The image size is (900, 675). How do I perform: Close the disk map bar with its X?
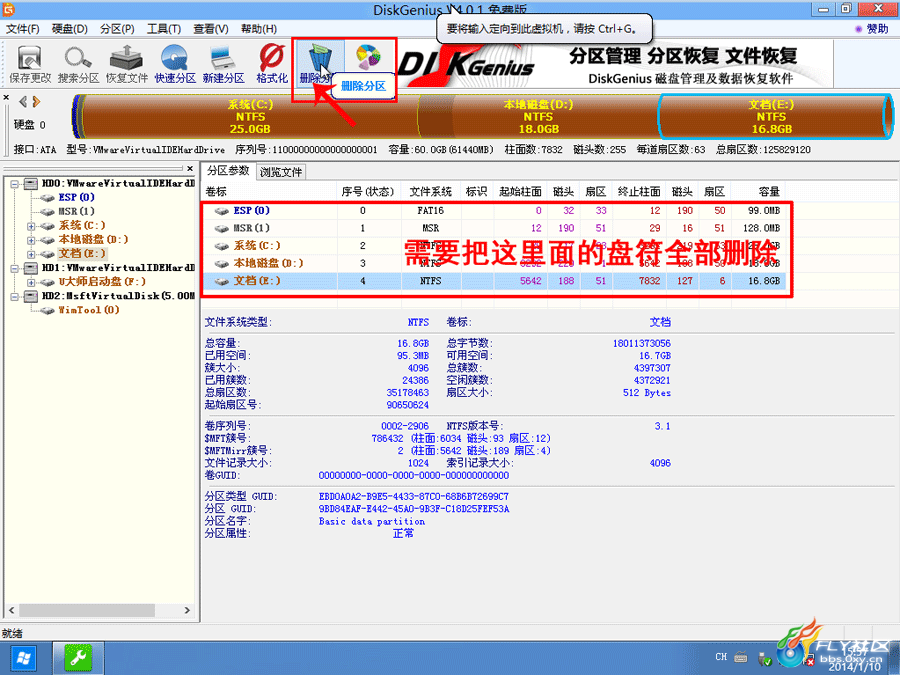click(6, 98)
